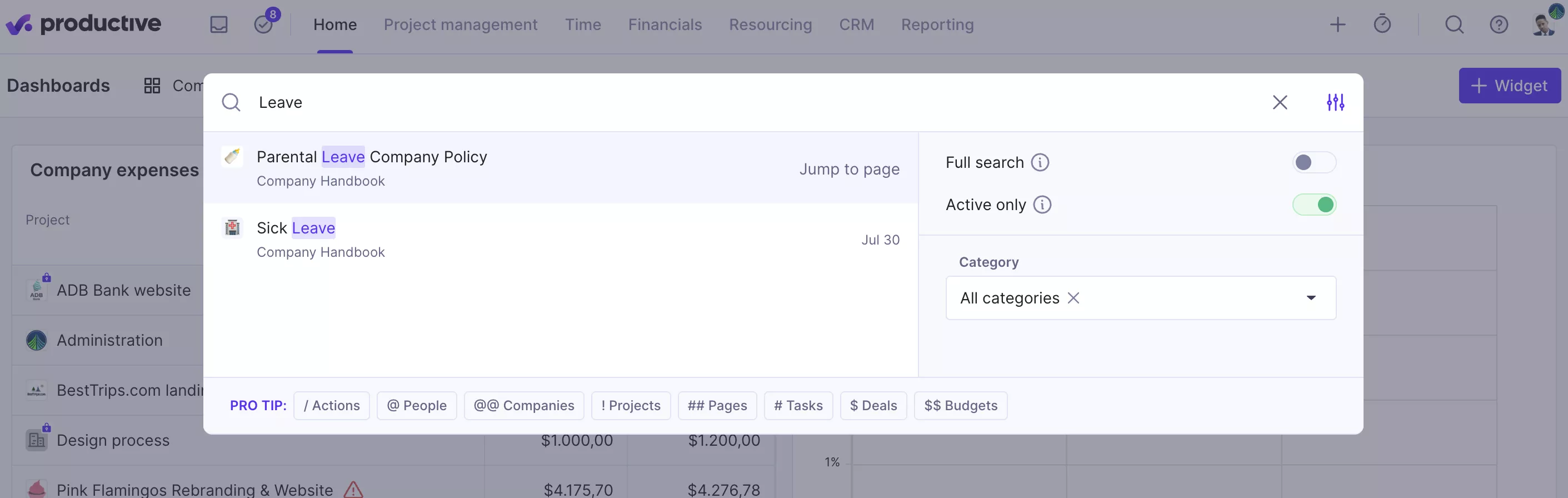Image resolution: width=1568 pixels, height=498 pixels.
Task: Click the $1.000,00 table cell
Action: tap(576, 440)
